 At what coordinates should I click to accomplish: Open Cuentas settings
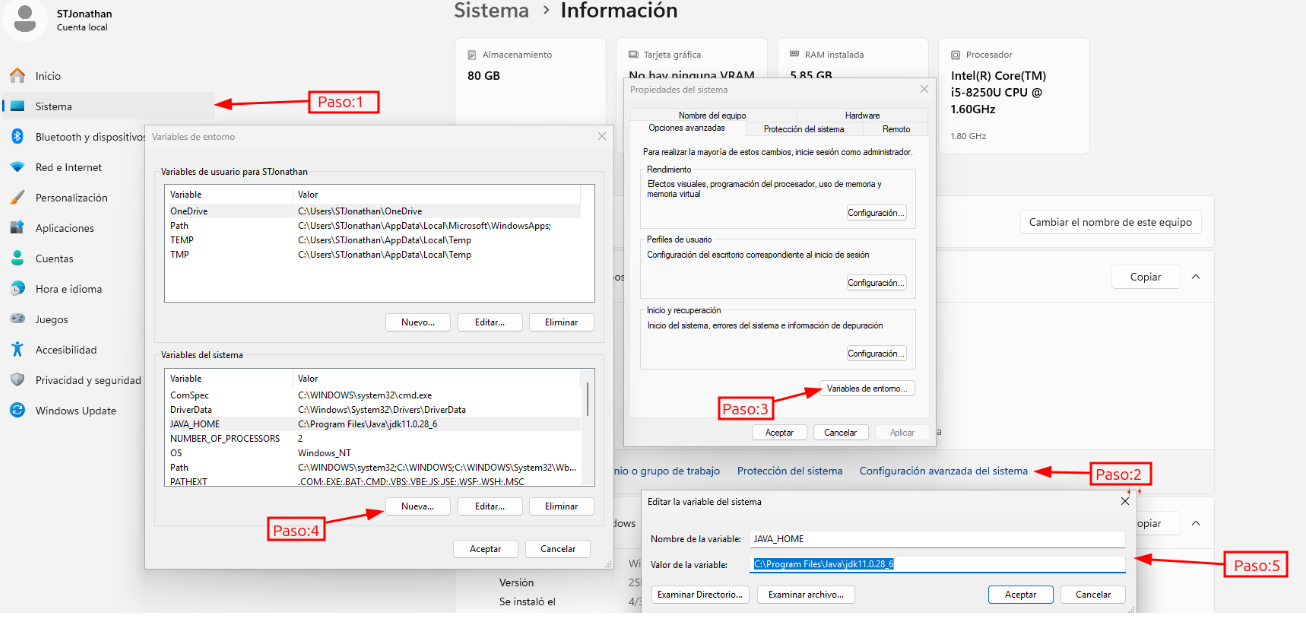[54, 259]
